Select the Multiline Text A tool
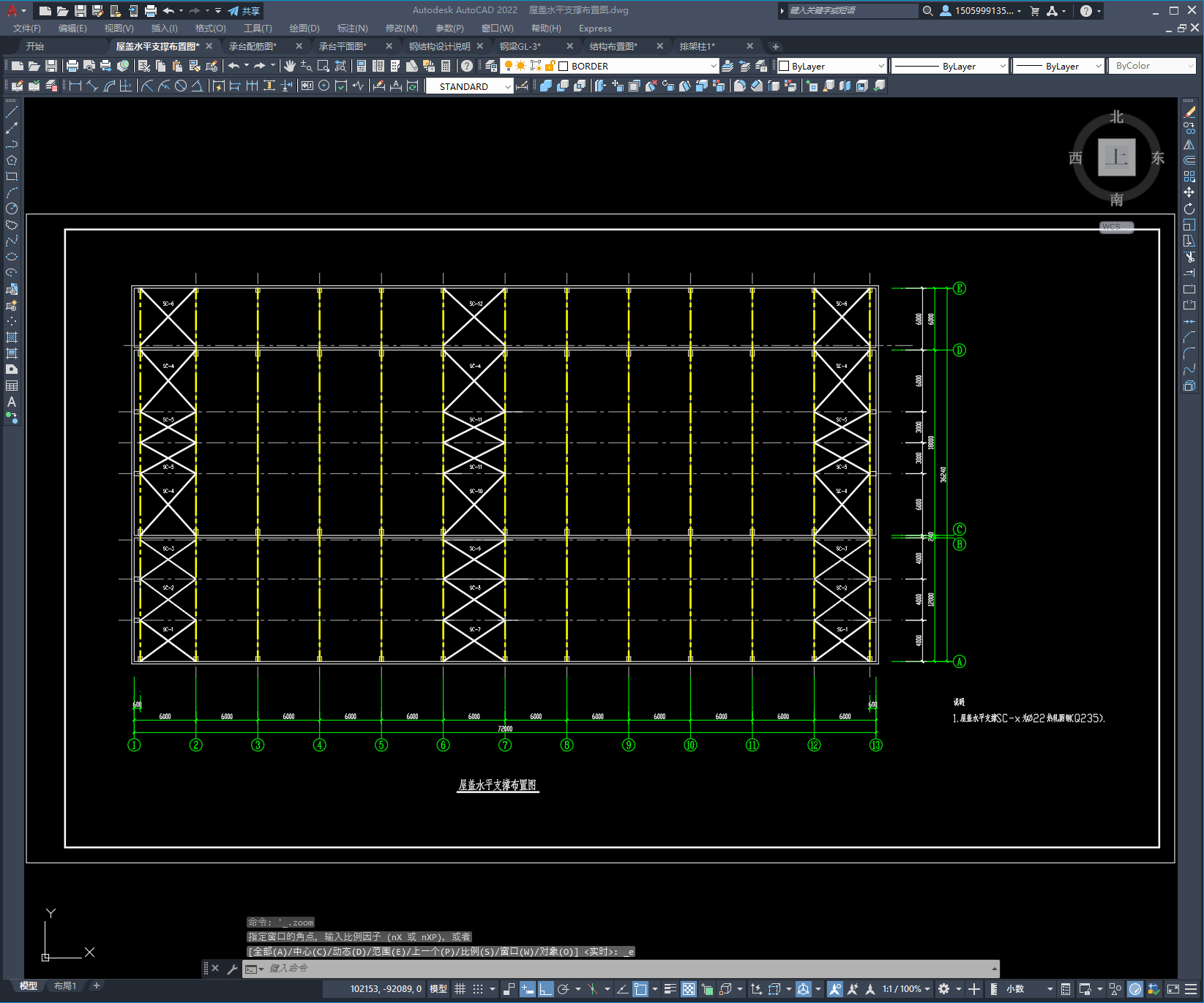The width and height of the screenshot is (1204, 1003). pos(12,402)
